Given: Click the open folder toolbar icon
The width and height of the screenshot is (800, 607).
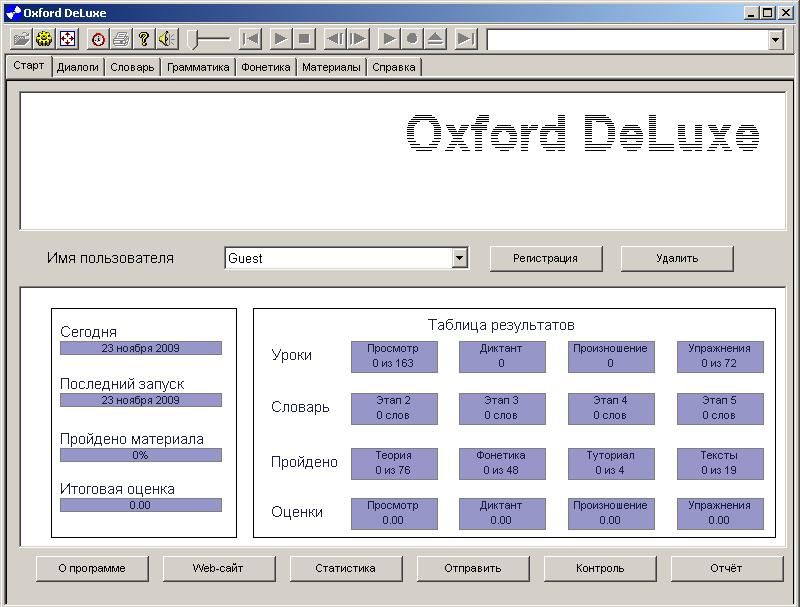Looking at the screenshot, I should pos(20,39).
